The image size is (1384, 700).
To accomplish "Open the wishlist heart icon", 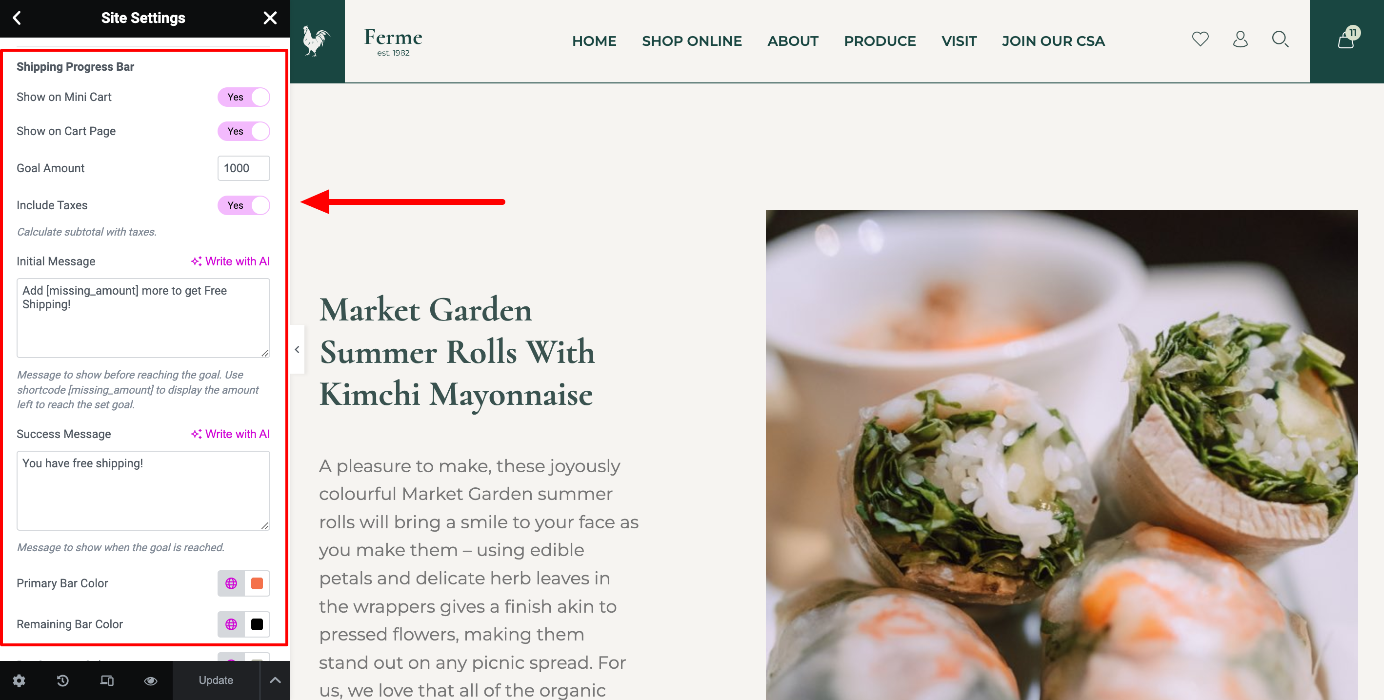I will [1200, 39].
